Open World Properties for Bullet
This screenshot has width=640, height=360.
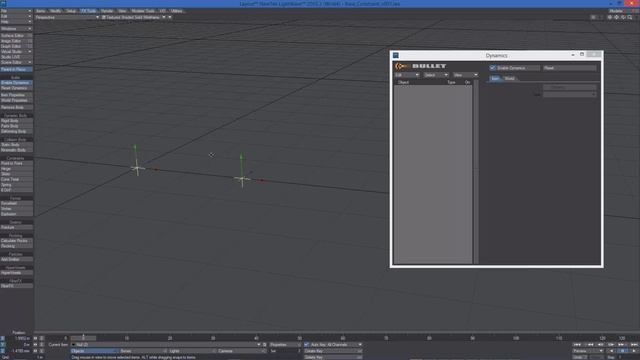coord(16,100)
